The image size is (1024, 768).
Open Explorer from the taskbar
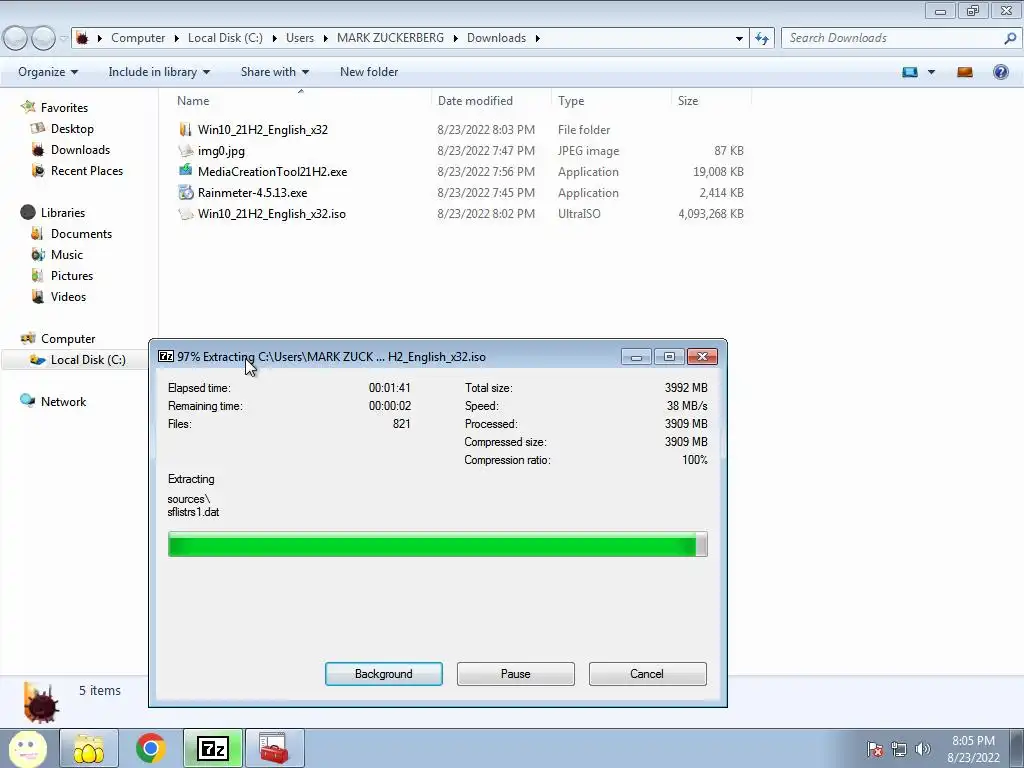coord(89,748)
